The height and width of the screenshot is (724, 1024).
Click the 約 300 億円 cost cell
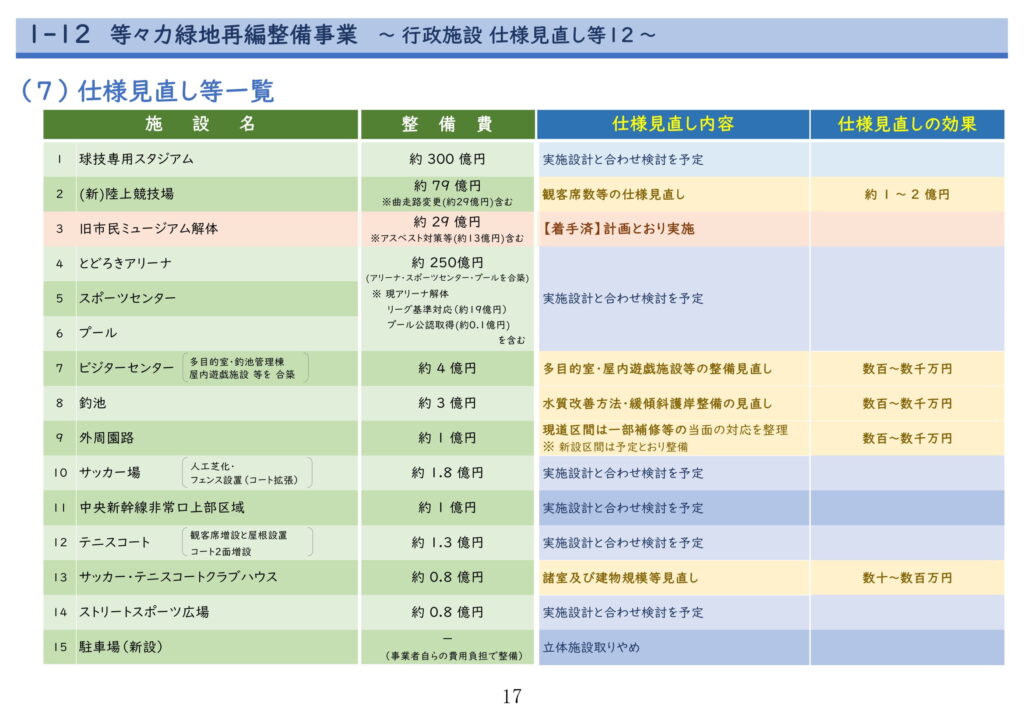click(447, 159)
